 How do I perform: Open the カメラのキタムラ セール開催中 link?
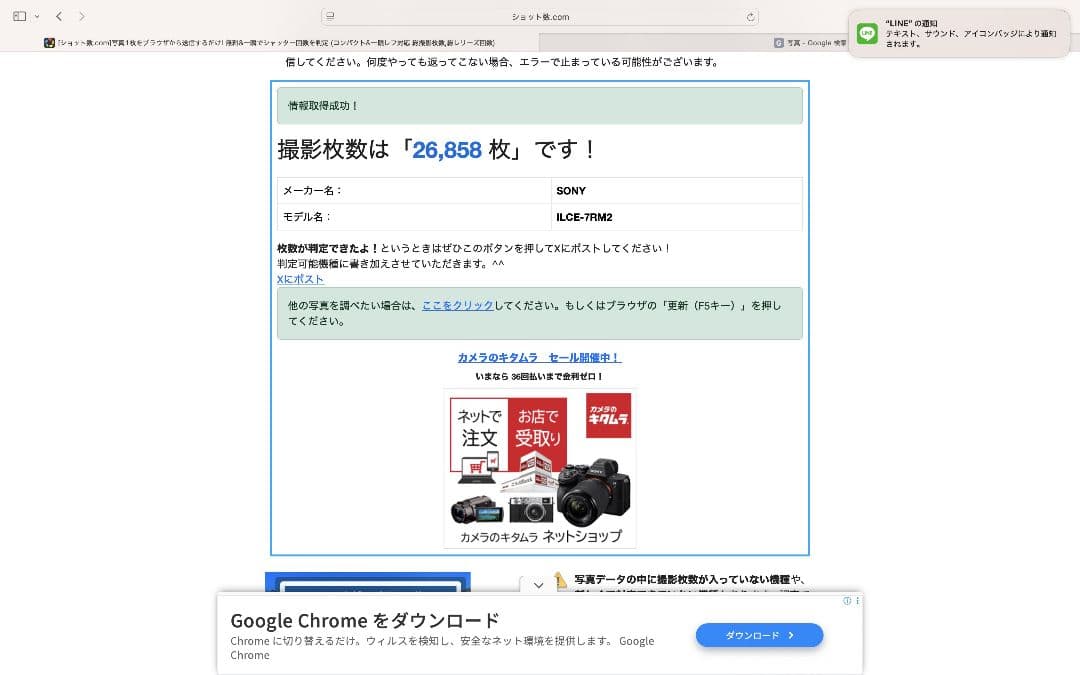click(x=540, y=357)
